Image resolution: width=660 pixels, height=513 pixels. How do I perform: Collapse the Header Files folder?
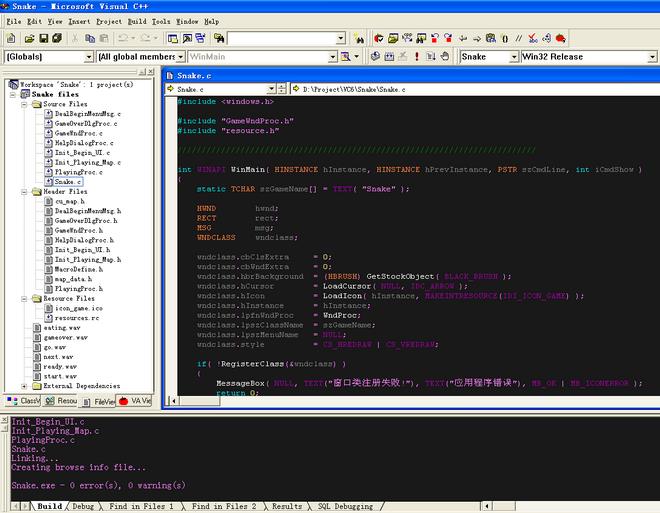(x=24, y=191)
